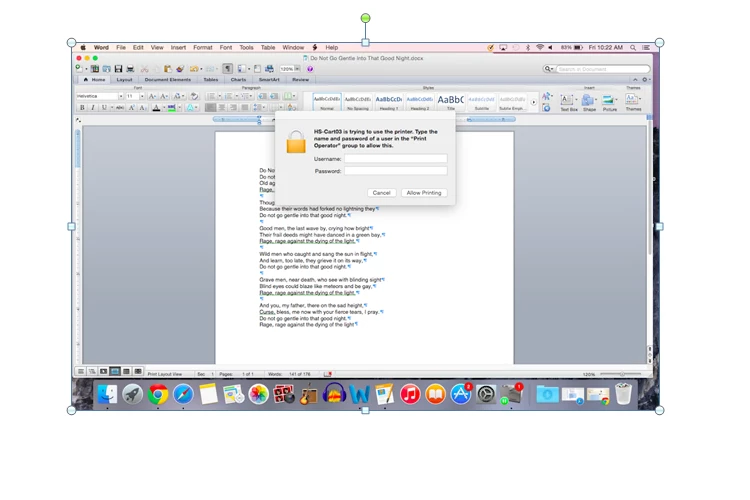This screenshot has height=500, width=750.
Task: Click the text highlight color swatch
Action: point(172,108)
